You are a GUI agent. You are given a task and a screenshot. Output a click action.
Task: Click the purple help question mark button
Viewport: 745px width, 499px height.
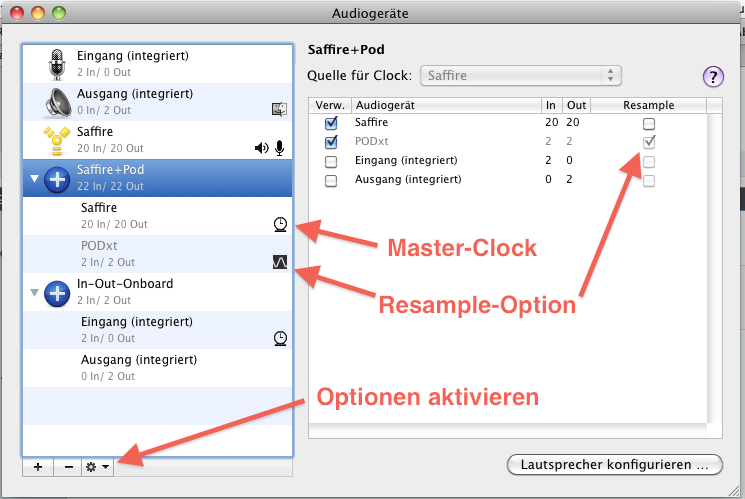click(x=713, y=77)
